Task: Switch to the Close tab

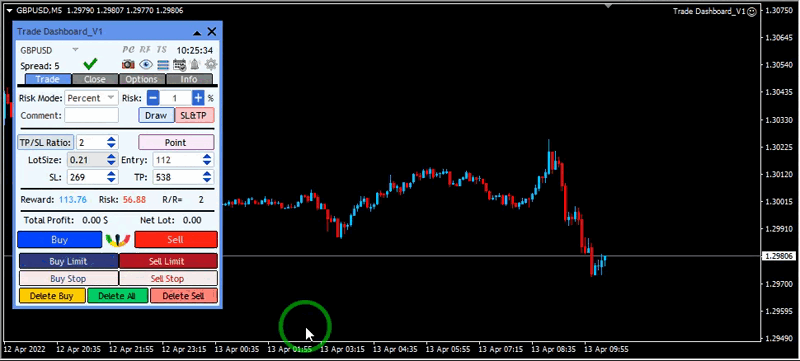Action: pyautogui.click(x=95, y=79)
